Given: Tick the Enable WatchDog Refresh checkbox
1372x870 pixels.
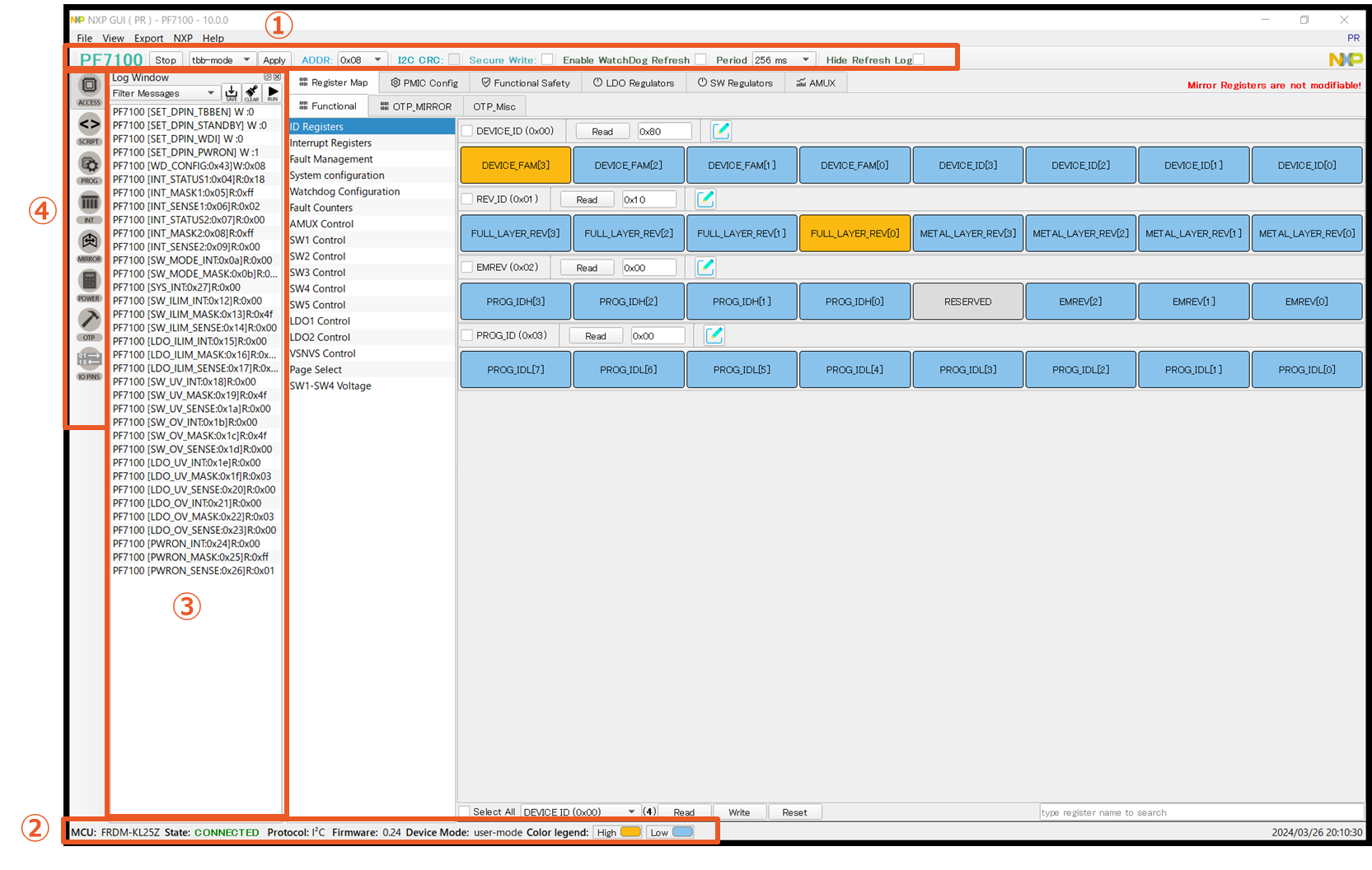Looking at the screenshot, I should click(x=700, y=59).
